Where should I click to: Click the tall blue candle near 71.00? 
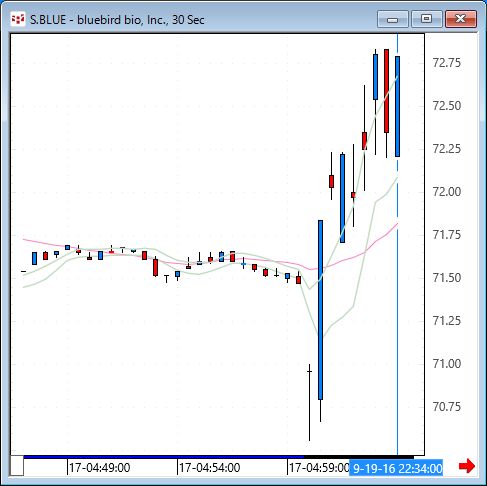point(320,310)
